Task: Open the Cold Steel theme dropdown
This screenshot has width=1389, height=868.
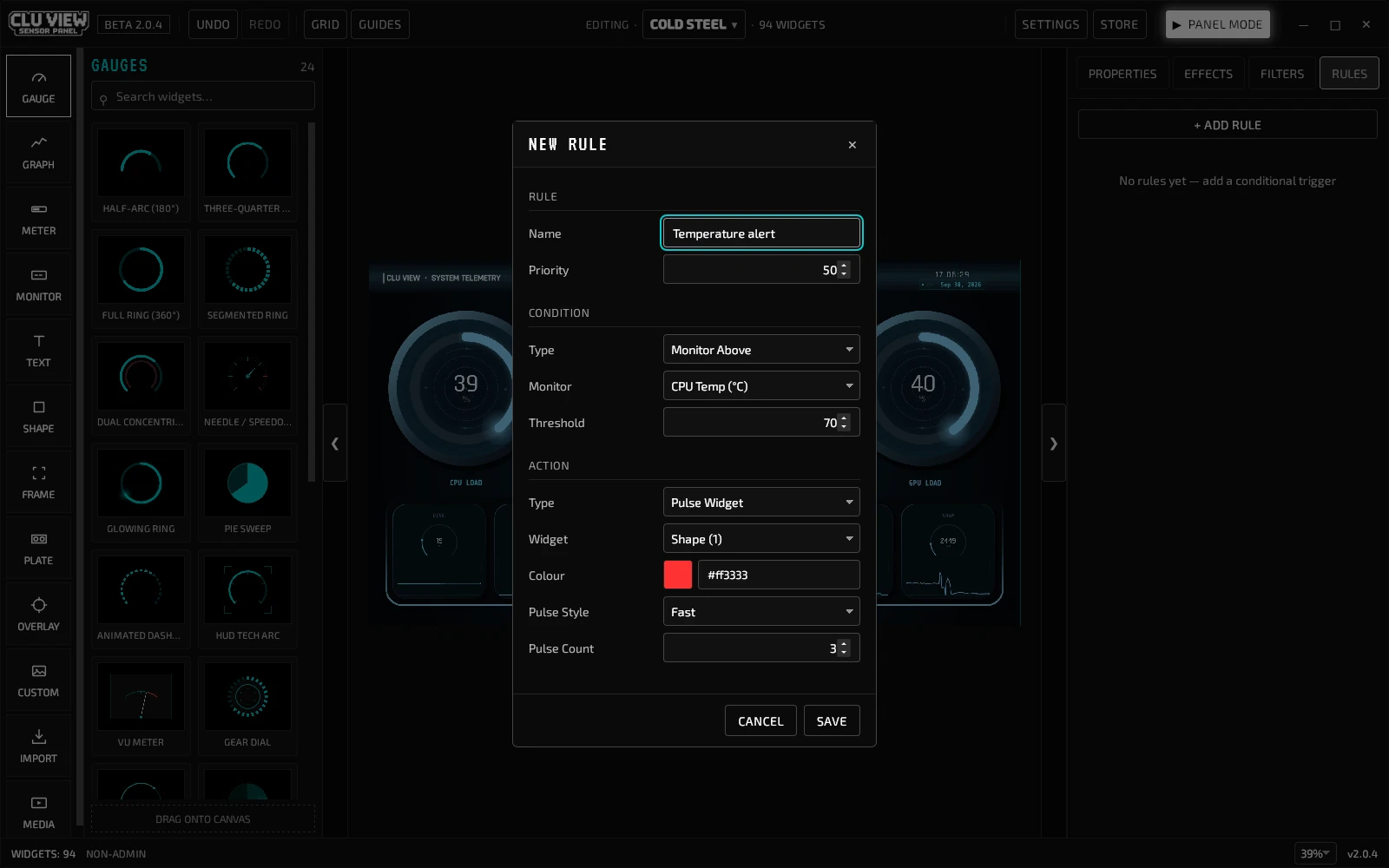Action: (x=694, y=24)
